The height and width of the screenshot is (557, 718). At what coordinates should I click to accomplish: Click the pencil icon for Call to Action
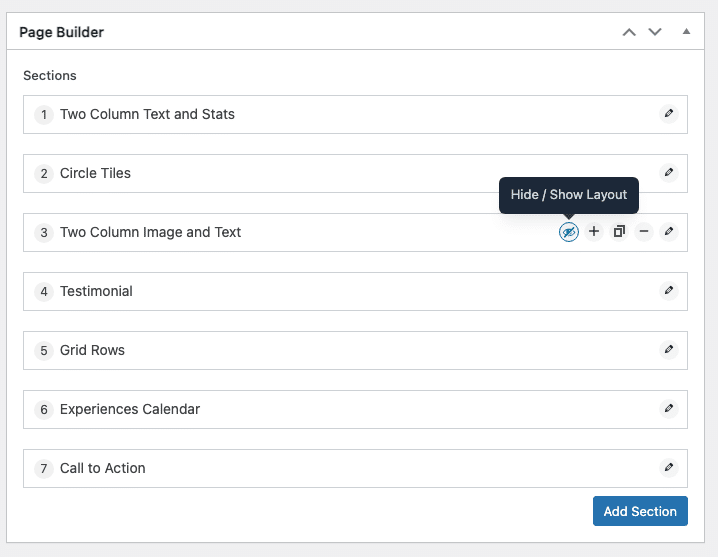(669, 467)
